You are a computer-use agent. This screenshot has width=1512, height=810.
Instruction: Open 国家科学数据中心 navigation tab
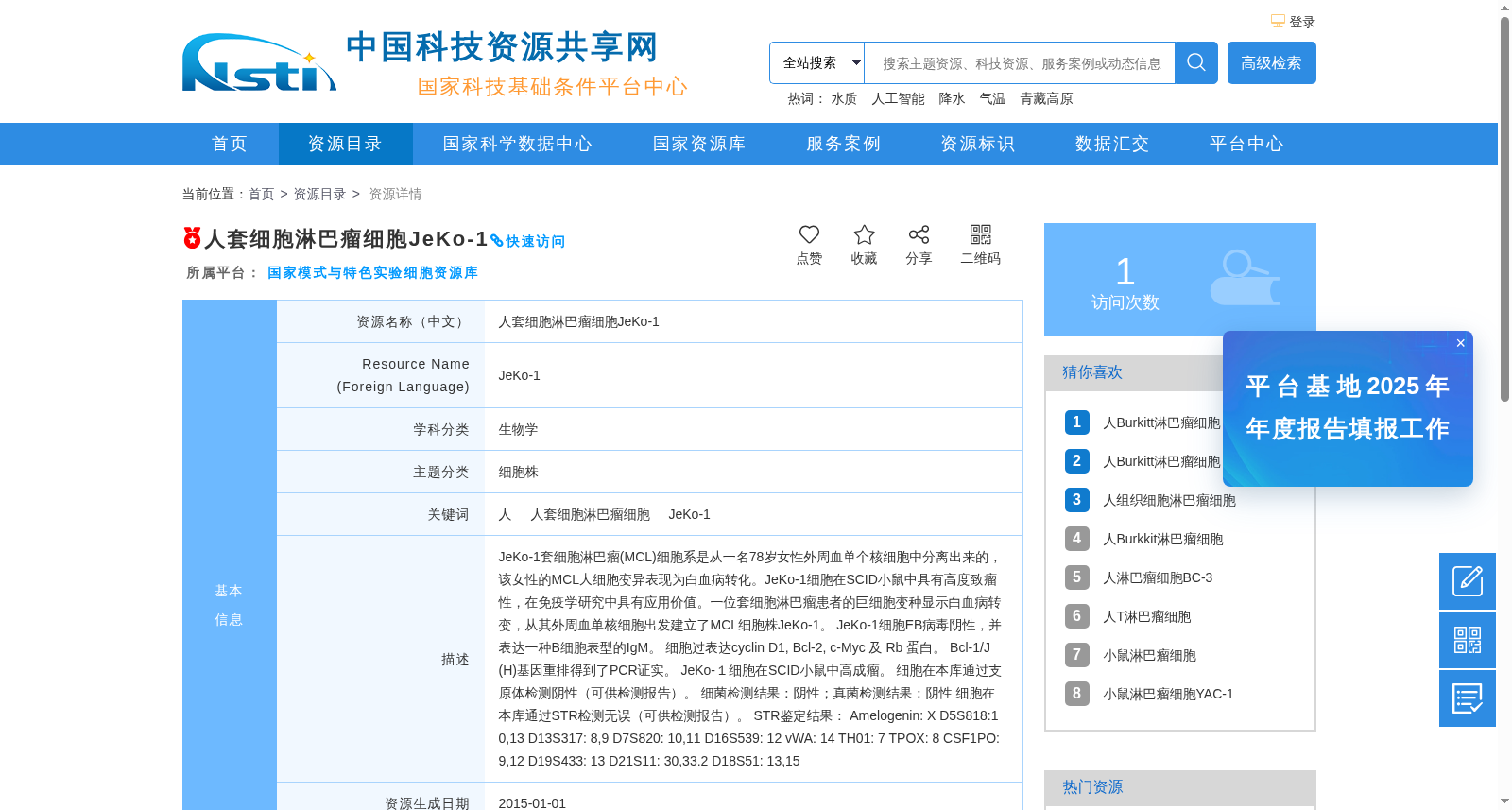(x=518, y=144)
